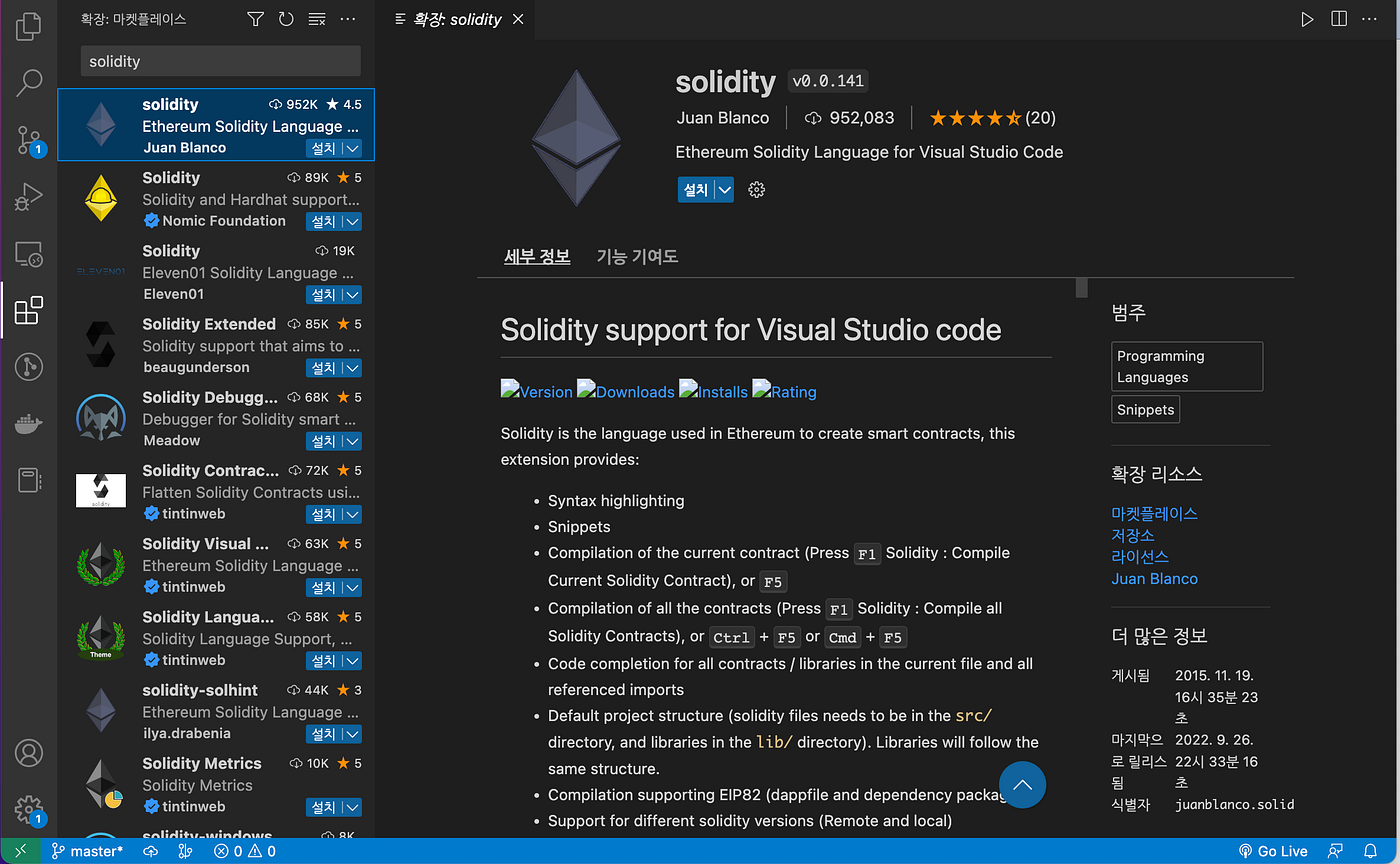Open the Accounts icon in activity bar

29,752
